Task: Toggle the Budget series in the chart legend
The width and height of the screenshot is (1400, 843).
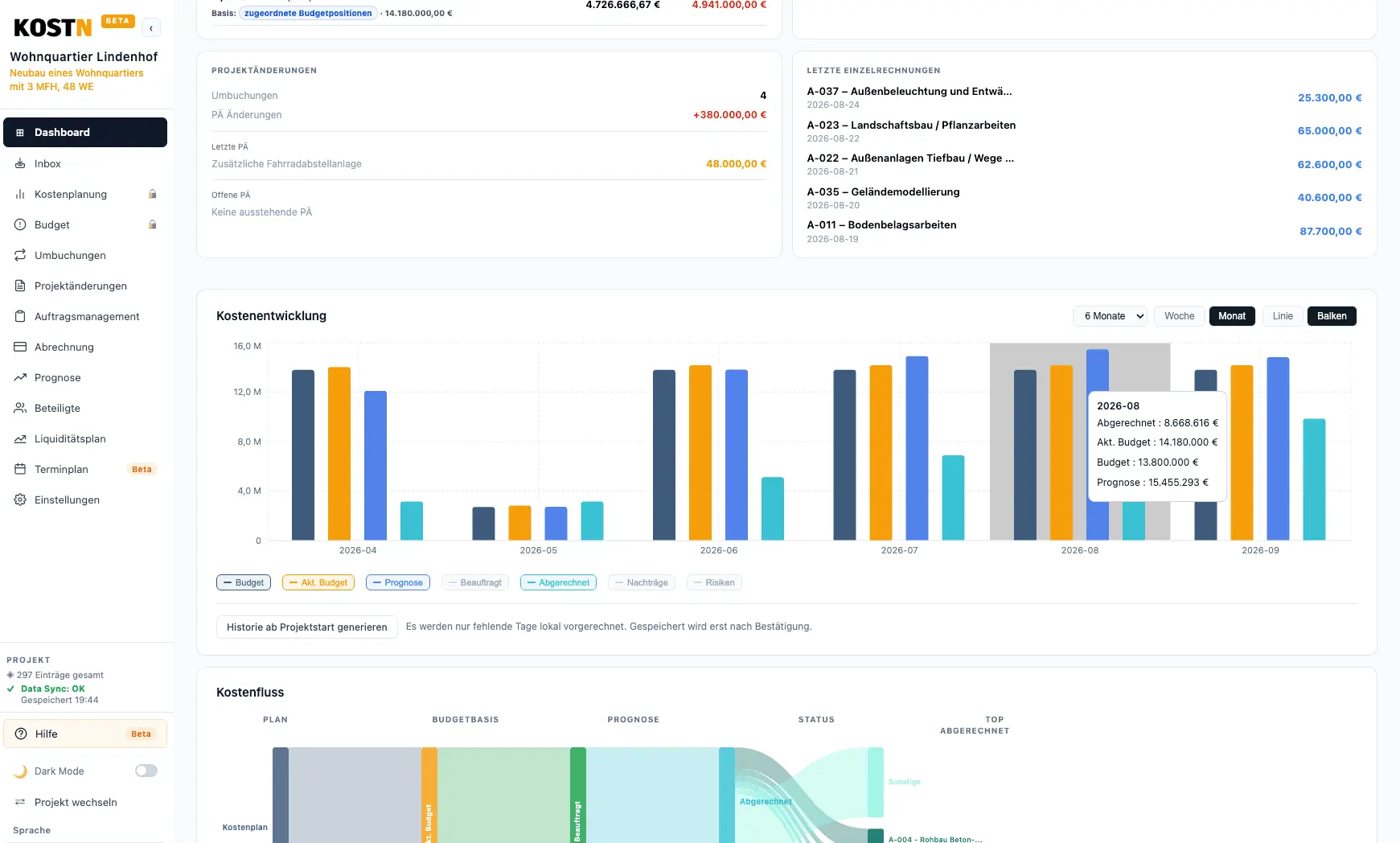Action: (x=244, y=582)
